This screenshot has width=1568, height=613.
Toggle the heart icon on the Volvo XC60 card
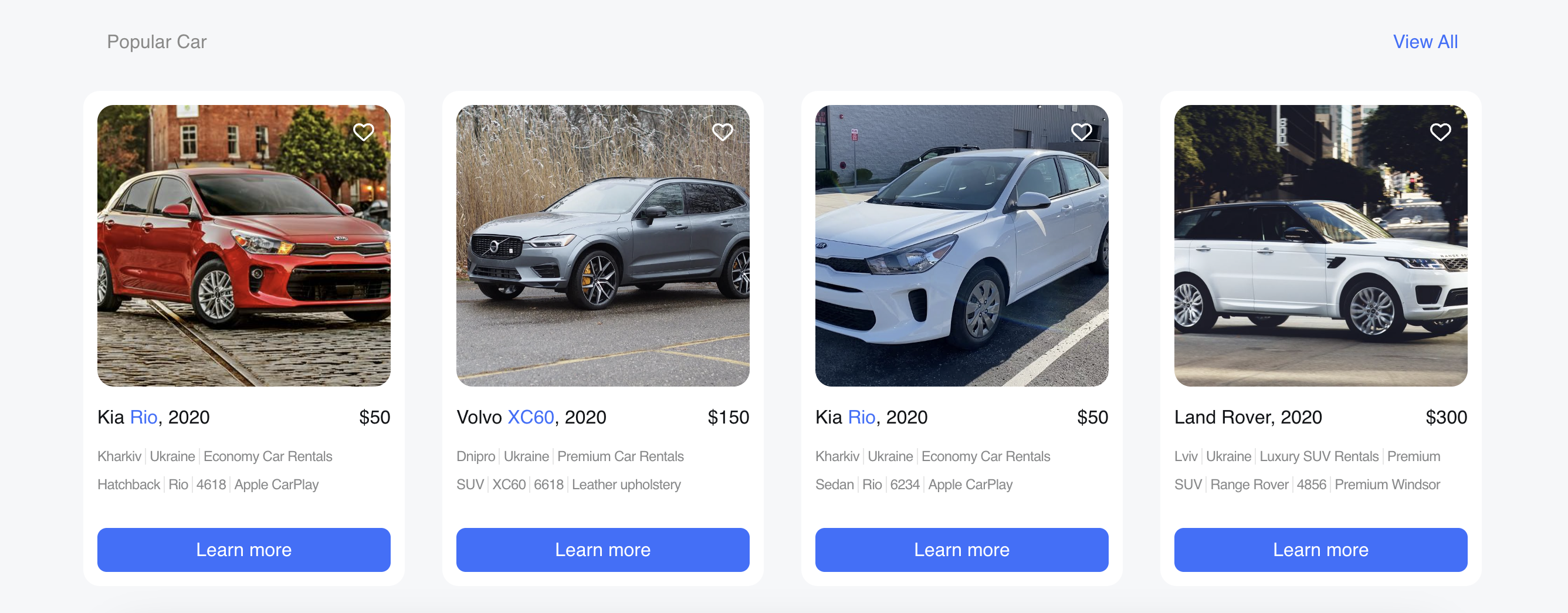click(x=723, y=131)
